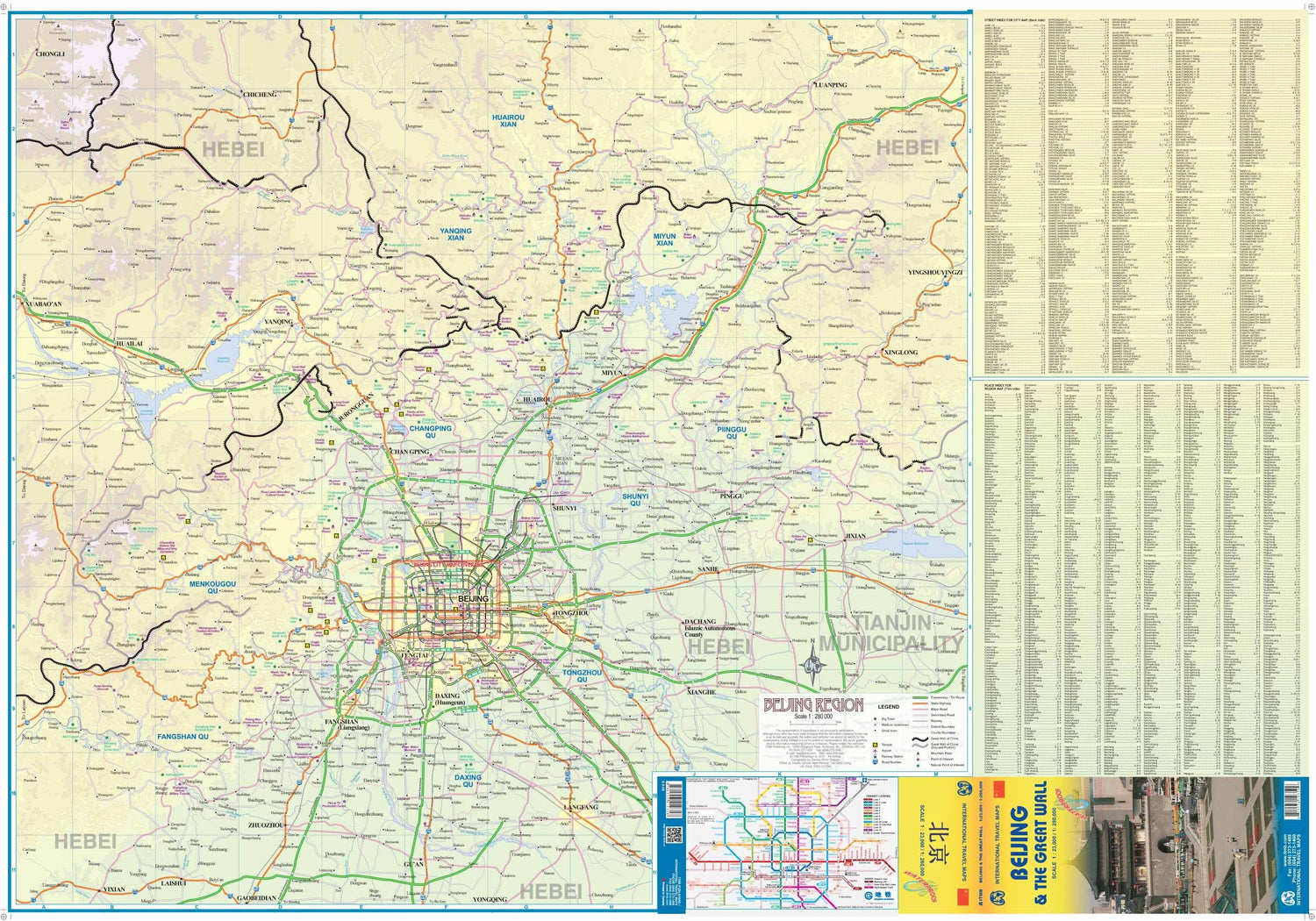Select the airport symbol in the legend

click(875, 750)
